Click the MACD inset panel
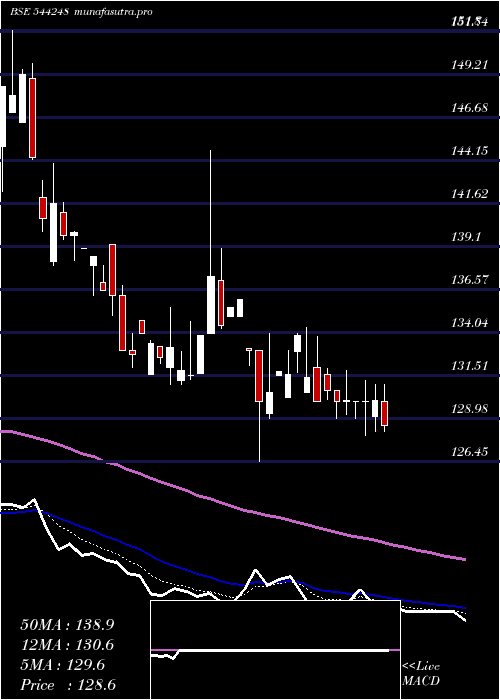The image size is (500, 700). click(x=275, y=650)
